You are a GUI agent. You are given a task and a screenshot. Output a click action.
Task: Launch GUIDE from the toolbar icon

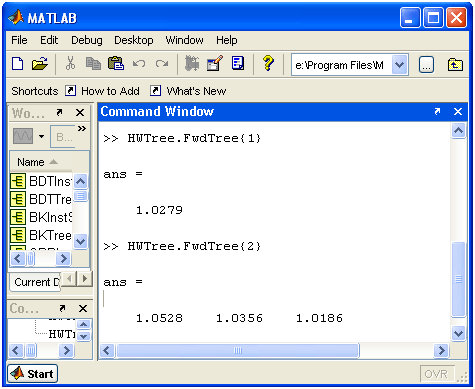pyautogui.click(x=215, y=63)
